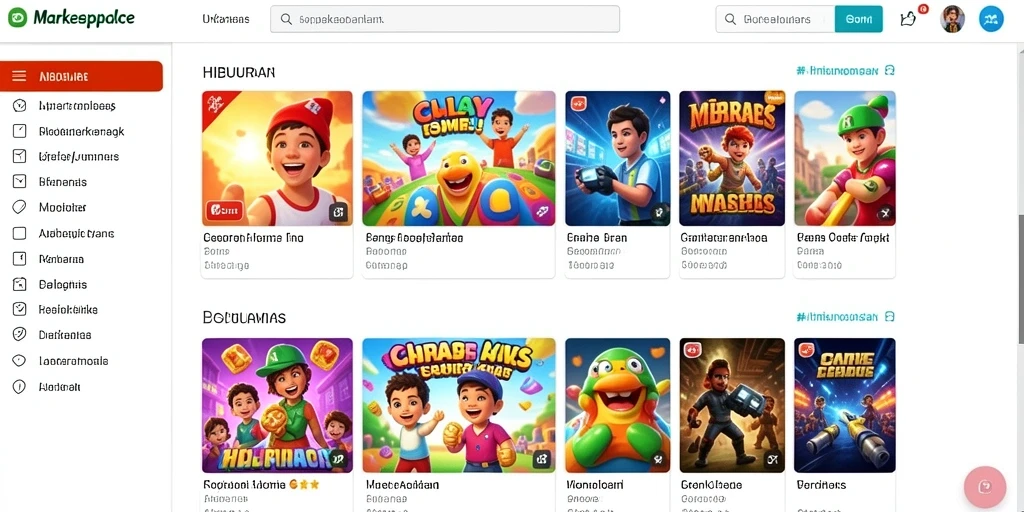1024x512 pixels.
Task: Click the tag icon beside Mooloker
Action: coord(20,207)
